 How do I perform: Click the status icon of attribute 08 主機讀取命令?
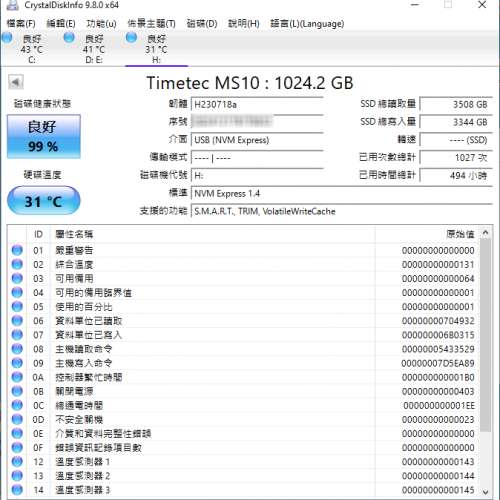point(17,349)
